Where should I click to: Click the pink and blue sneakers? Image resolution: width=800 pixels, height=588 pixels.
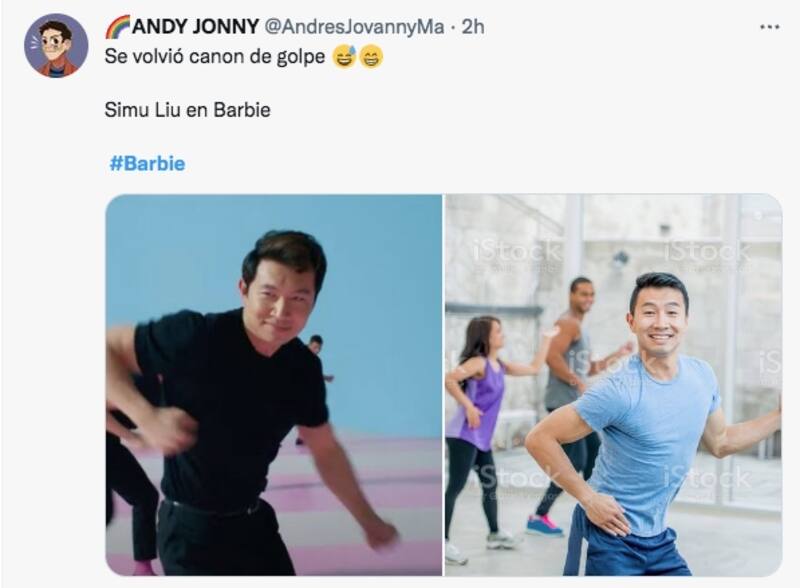544,525
